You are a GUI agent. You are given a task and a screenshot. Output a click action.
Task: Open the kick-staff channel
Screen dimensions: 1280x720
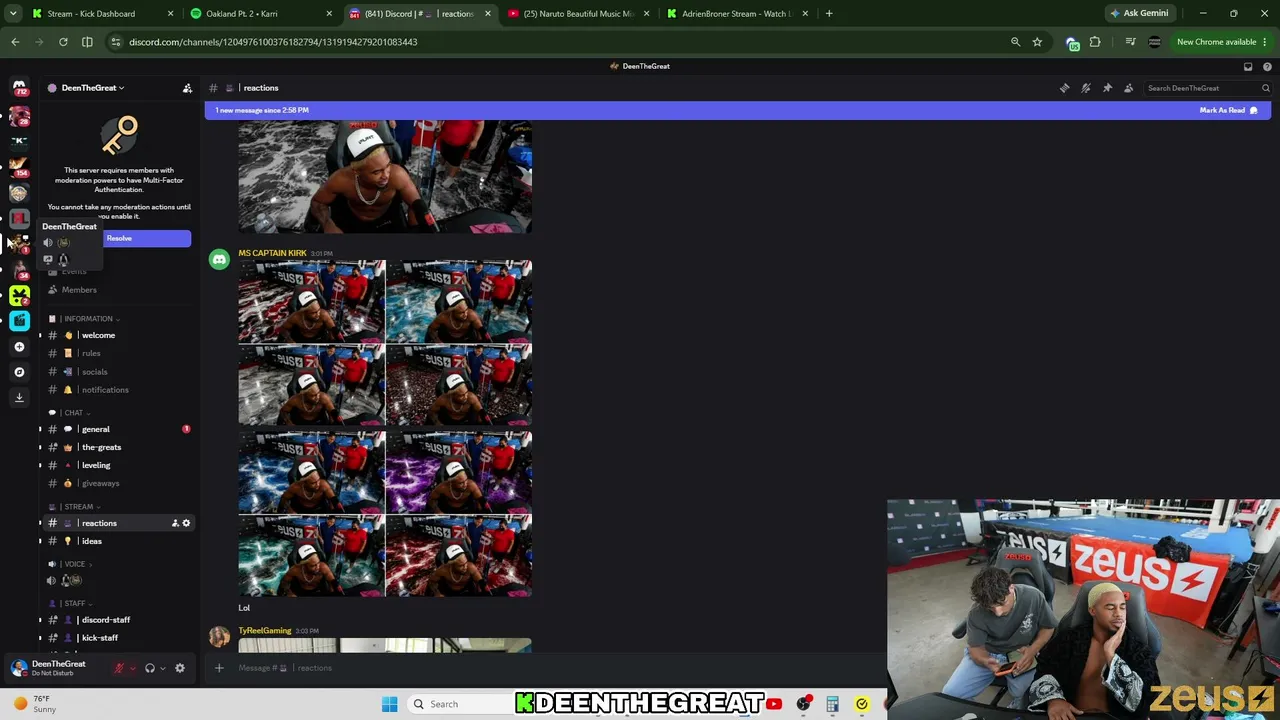click(x=118, y=638)
